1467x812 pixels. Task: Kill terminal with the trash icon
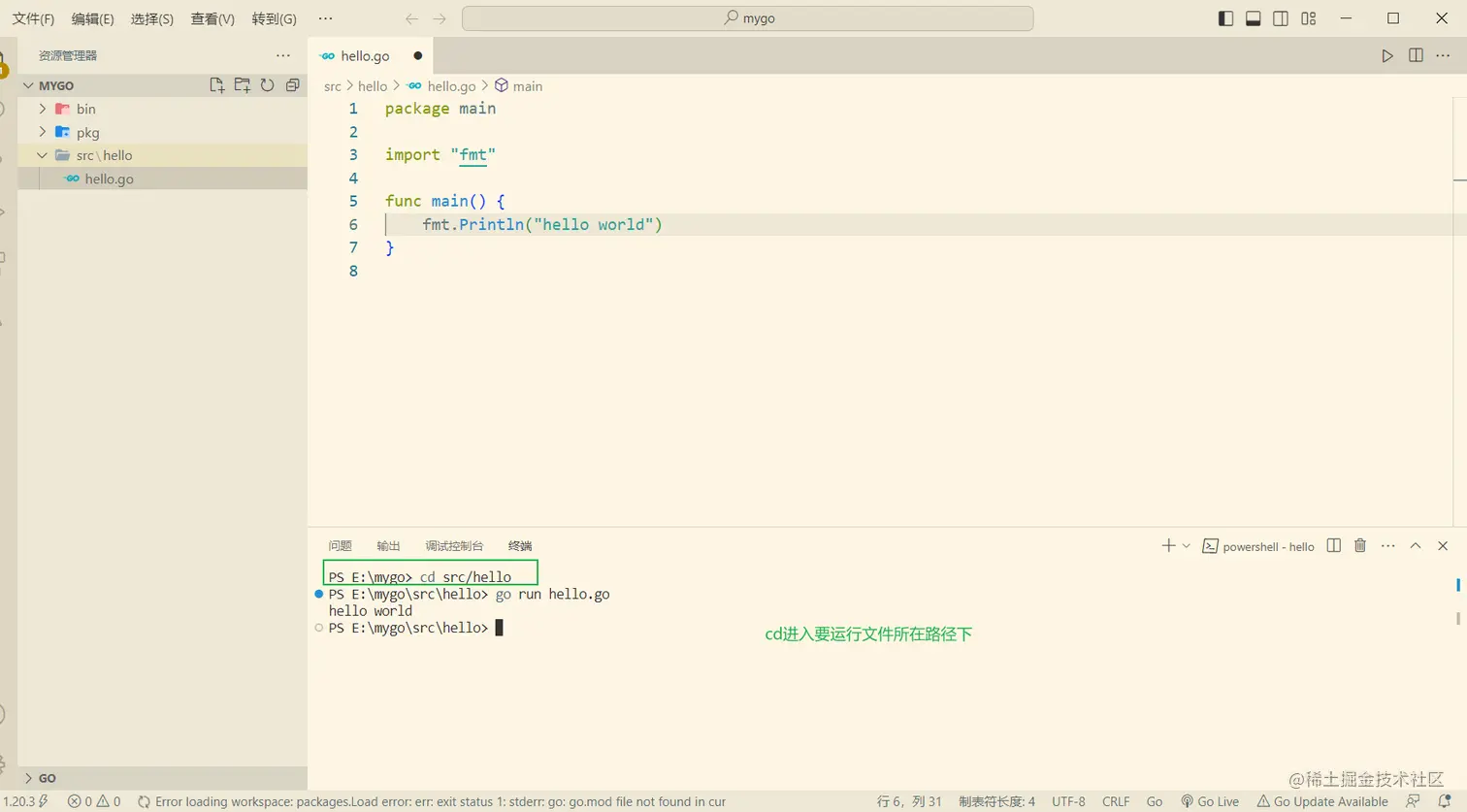(x=1360, y=546)
